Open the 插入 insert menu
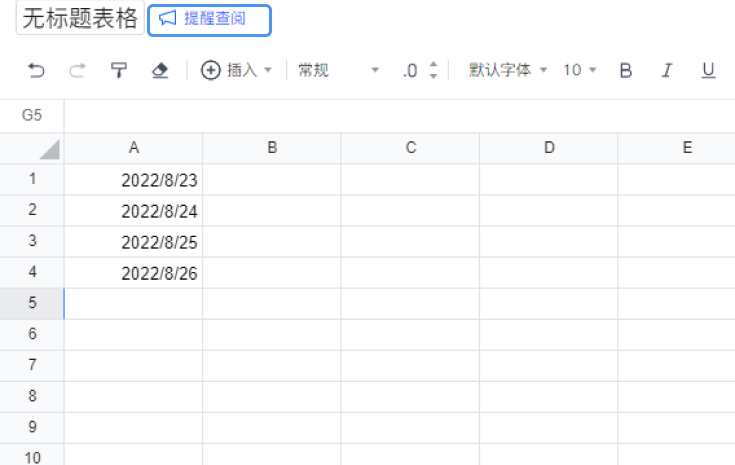 (236, 70)
